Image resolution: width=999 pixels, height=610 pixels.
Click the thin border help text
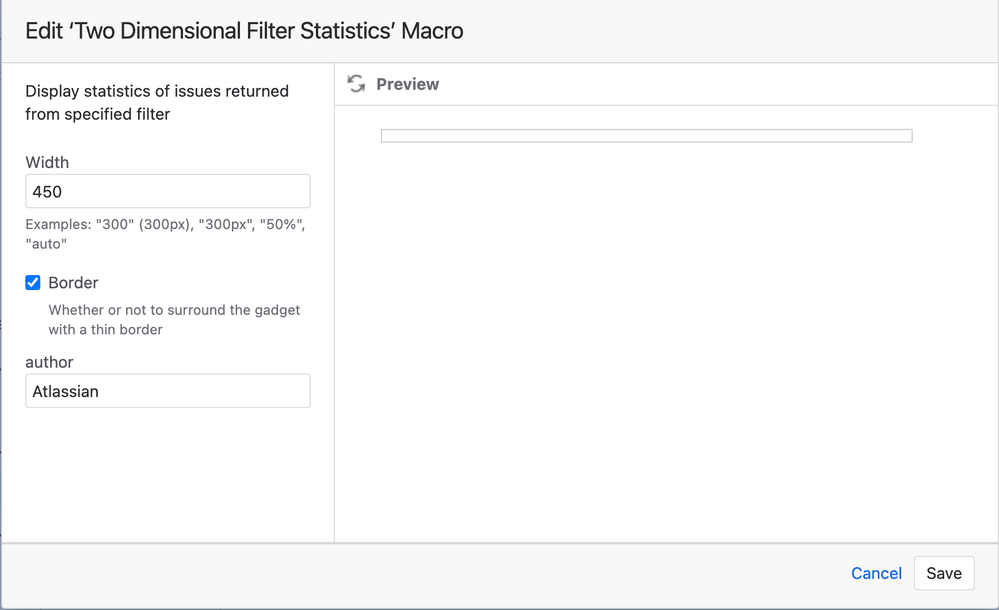click(174, 320)
